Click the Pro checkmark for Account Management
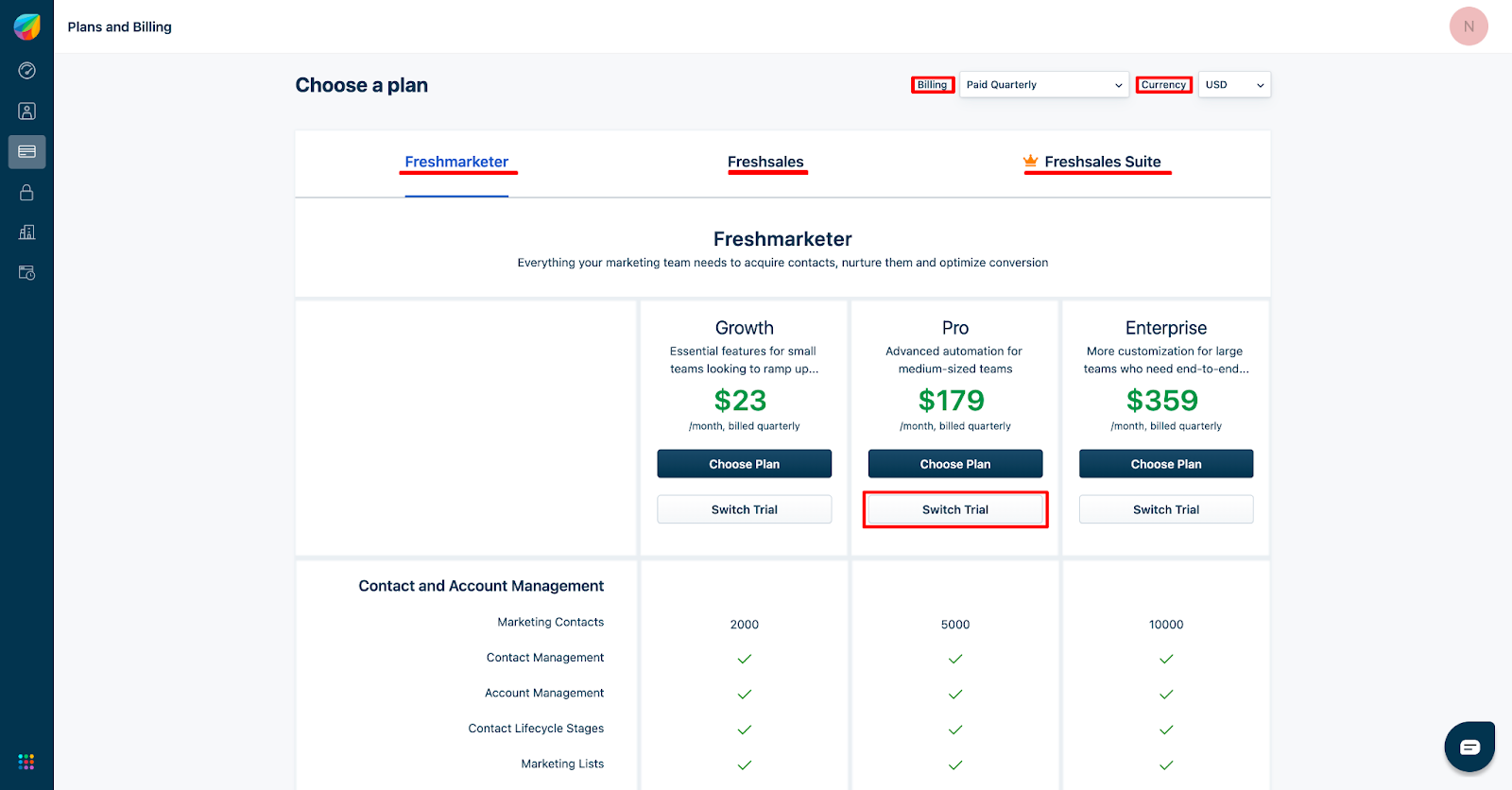The width and height of the screenshot is (1512, 790). (x=955, y=695)
